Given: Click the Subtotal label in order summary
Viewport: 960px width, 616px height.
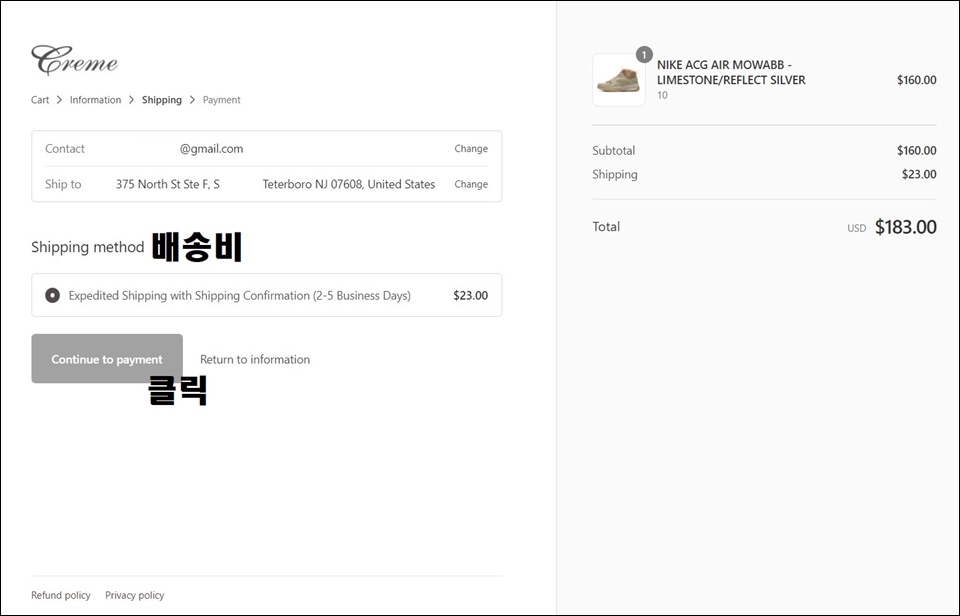Looking at the screenshot, I should click(613, 151).
